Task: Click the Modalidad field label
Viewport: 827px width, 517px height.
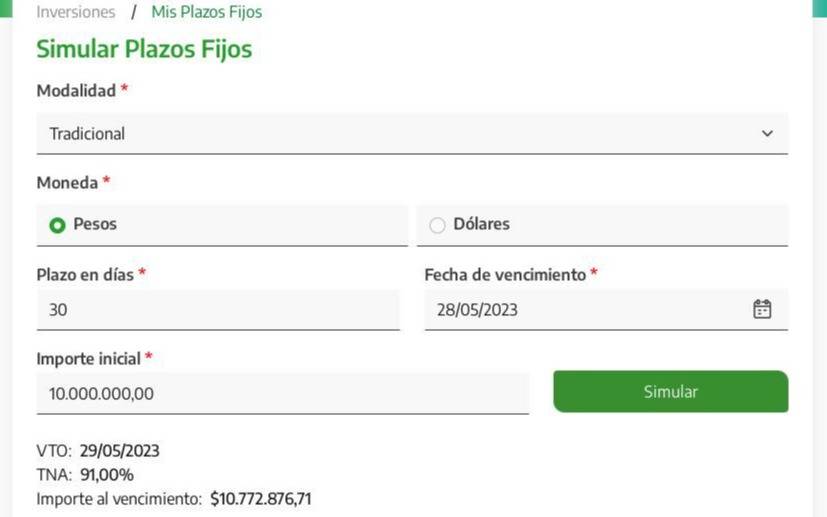Action: click(76, 91)
